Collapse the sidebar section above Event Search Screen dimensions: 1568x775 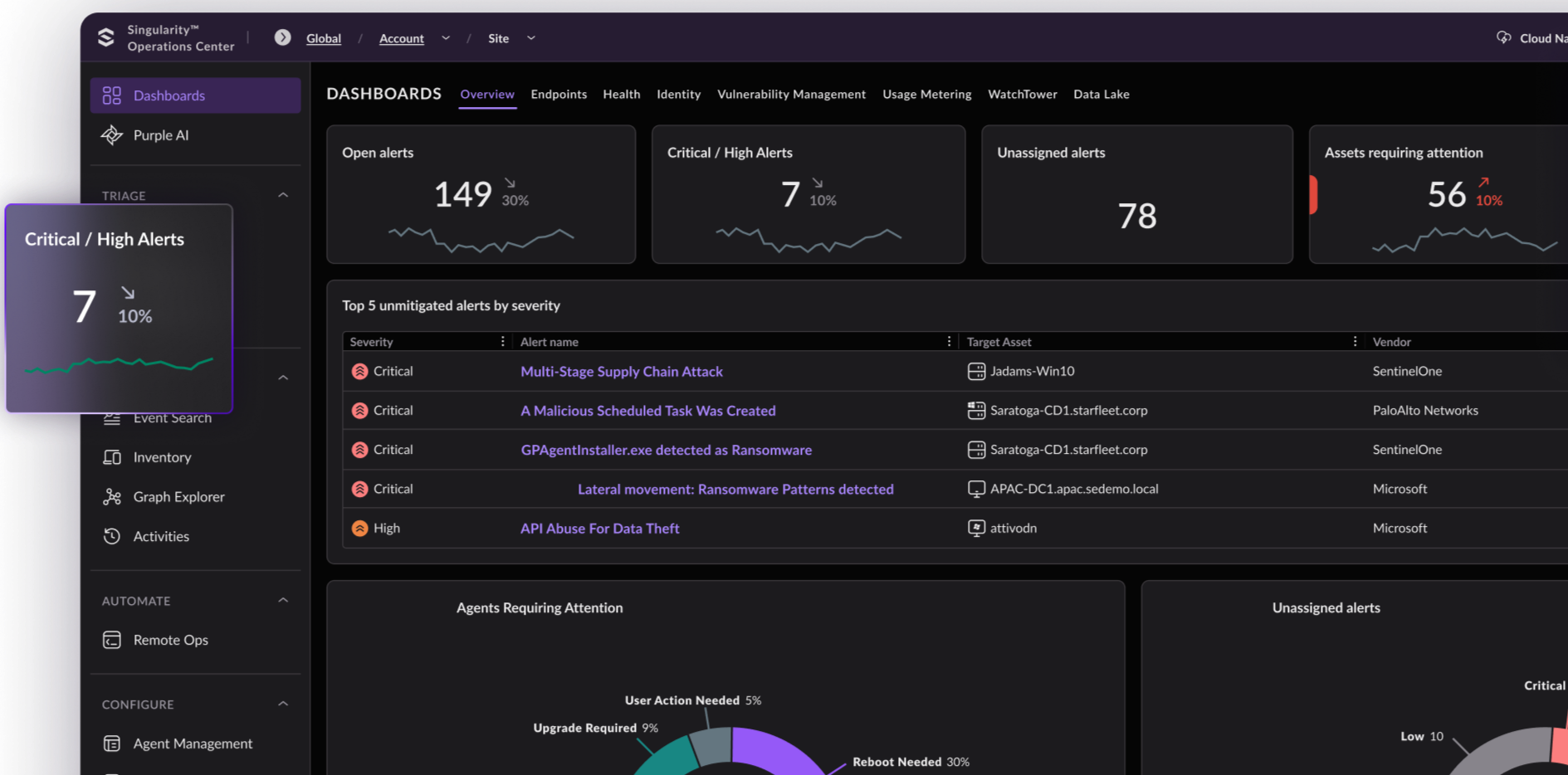[x=283, y=378]
